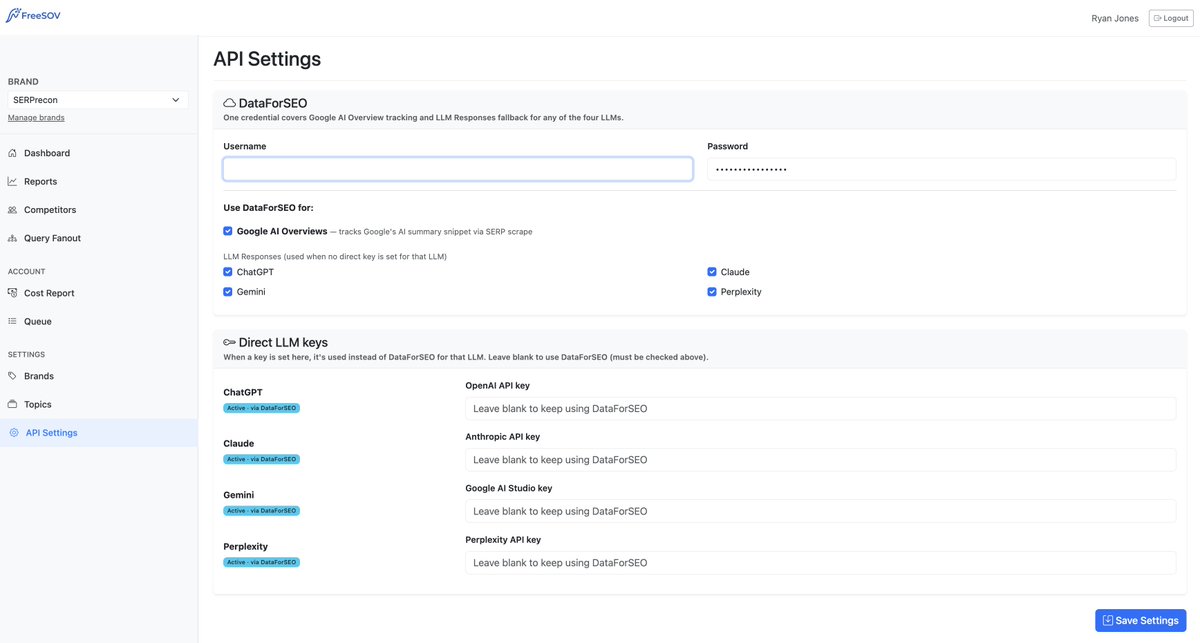Viewport: 1200px width, 643px height.
Task: Open Cost Report page
Action: 98,293
